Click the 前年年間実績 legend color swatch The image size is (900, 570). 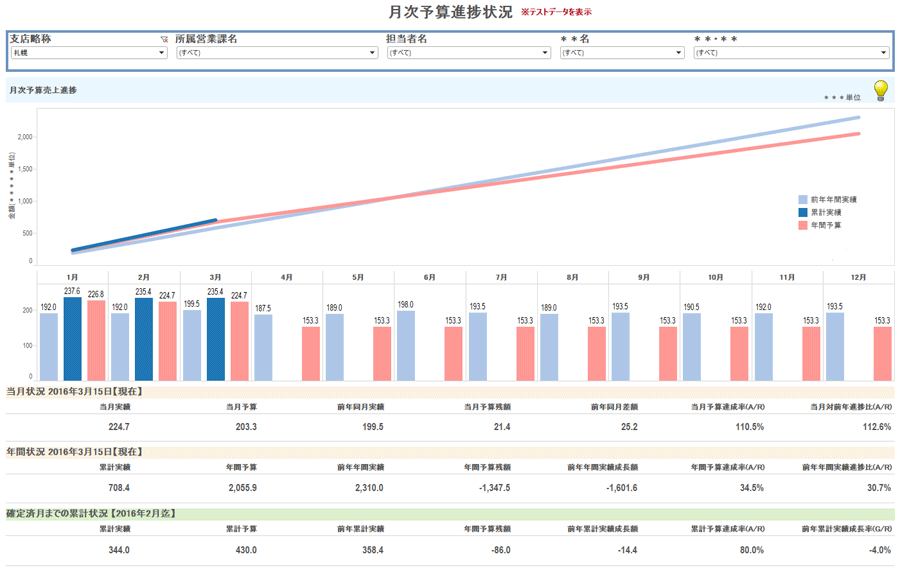pyautogui.click(x=803, y=200)
